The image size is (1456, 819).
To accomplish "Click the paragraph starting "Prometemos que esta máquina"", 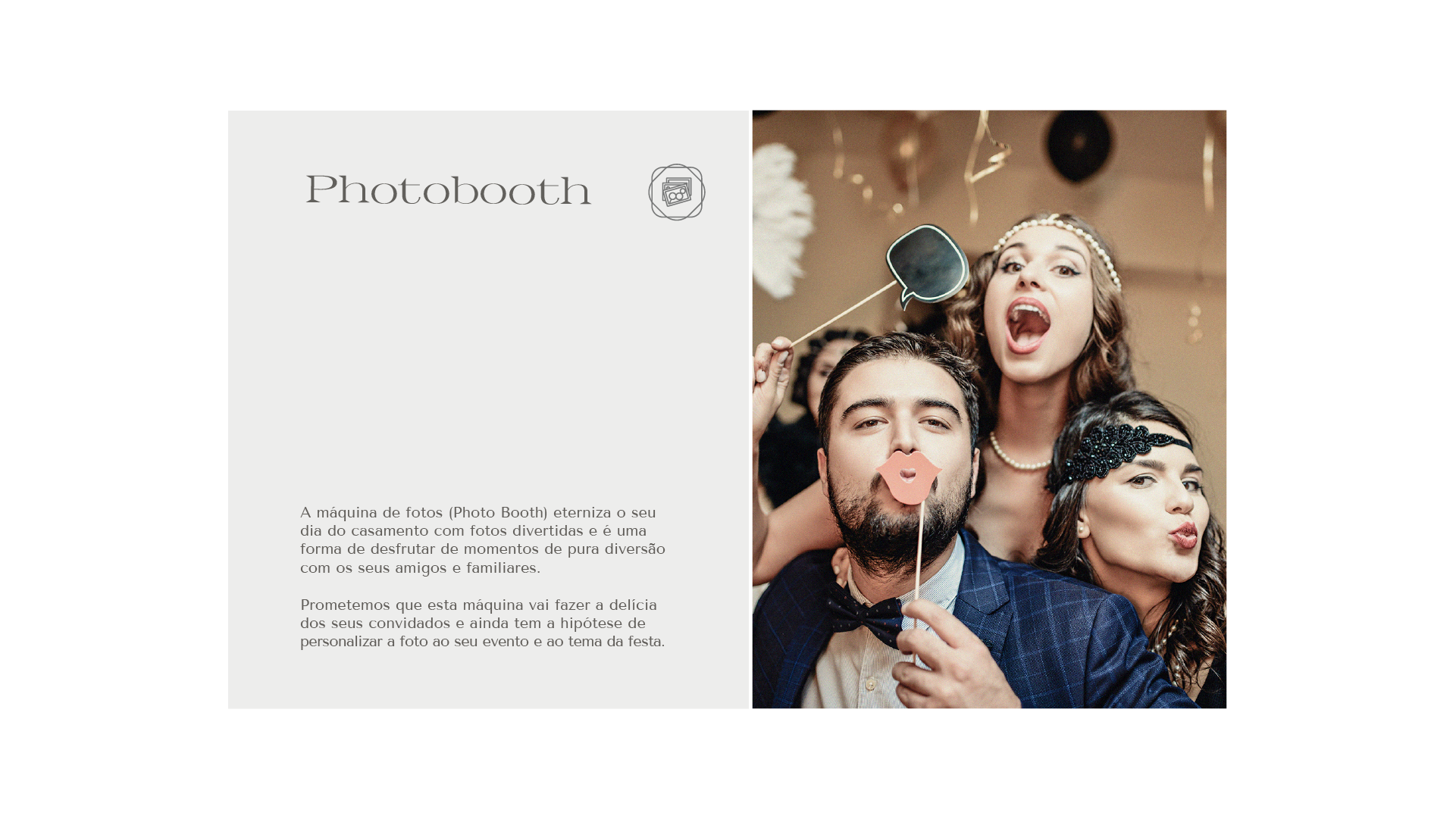I will (x=482, y=623).
